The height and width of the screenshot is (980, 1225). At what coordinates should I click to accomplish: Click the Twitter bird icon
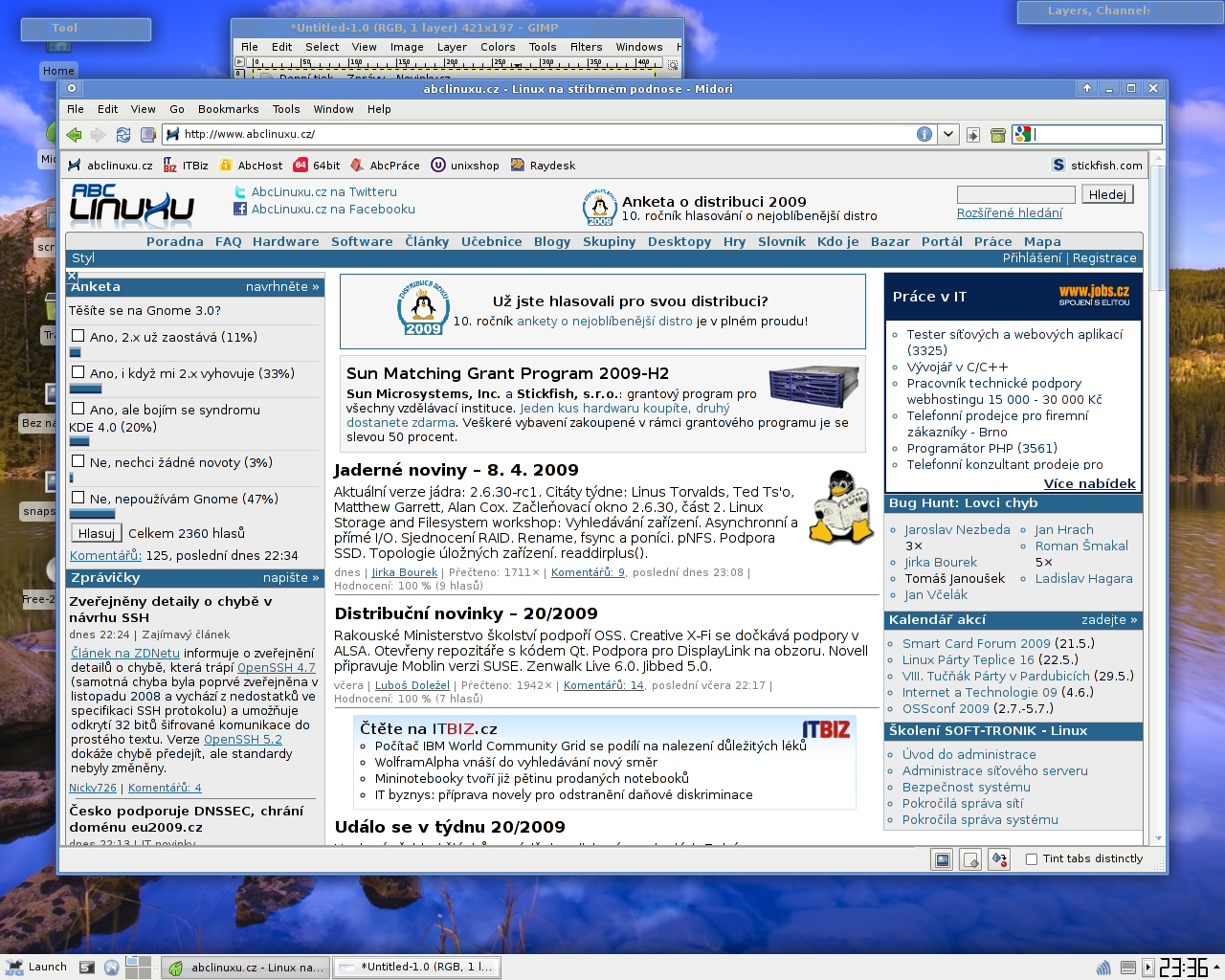tap(240, 192)
